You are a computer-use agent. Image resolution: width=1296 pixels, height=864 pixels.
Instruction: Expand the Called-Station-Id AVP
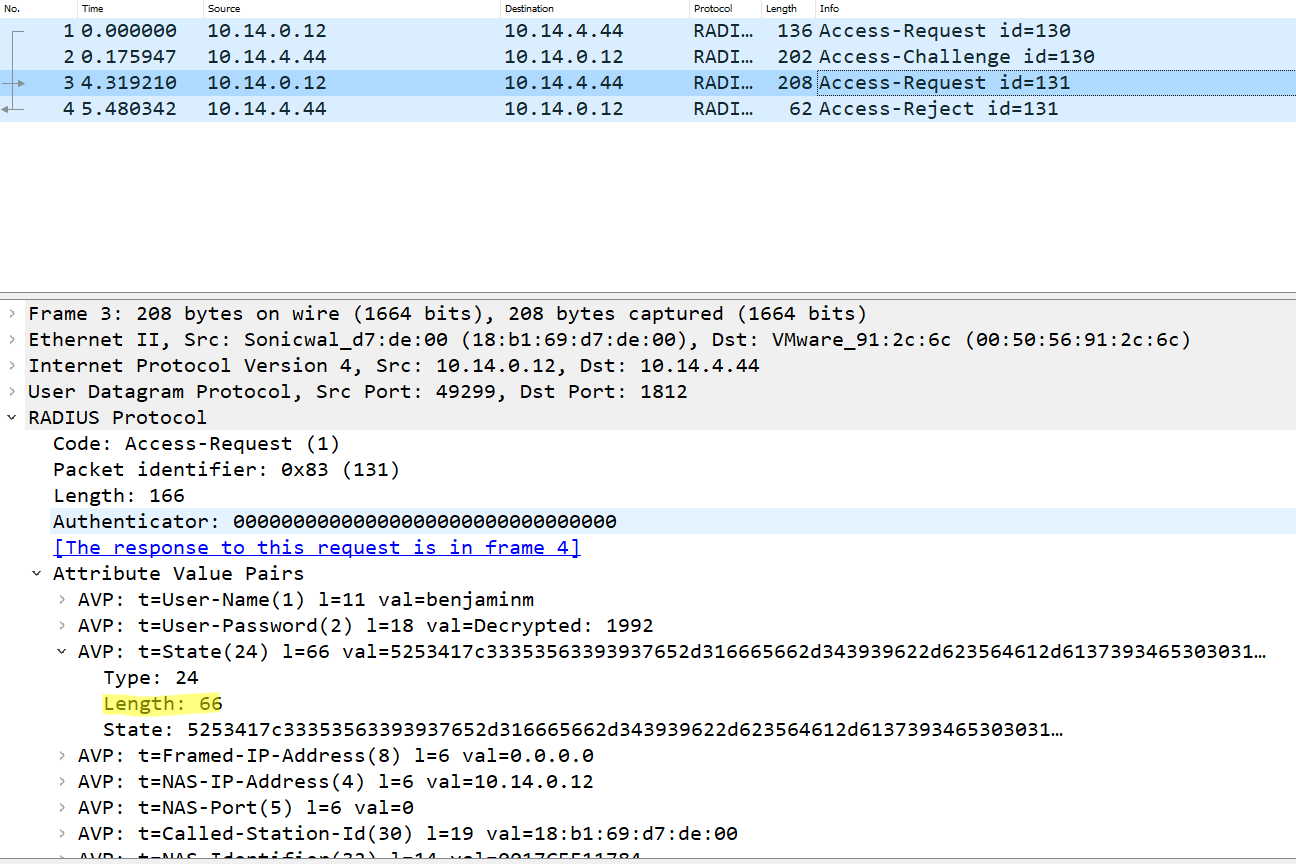(62, 833)
